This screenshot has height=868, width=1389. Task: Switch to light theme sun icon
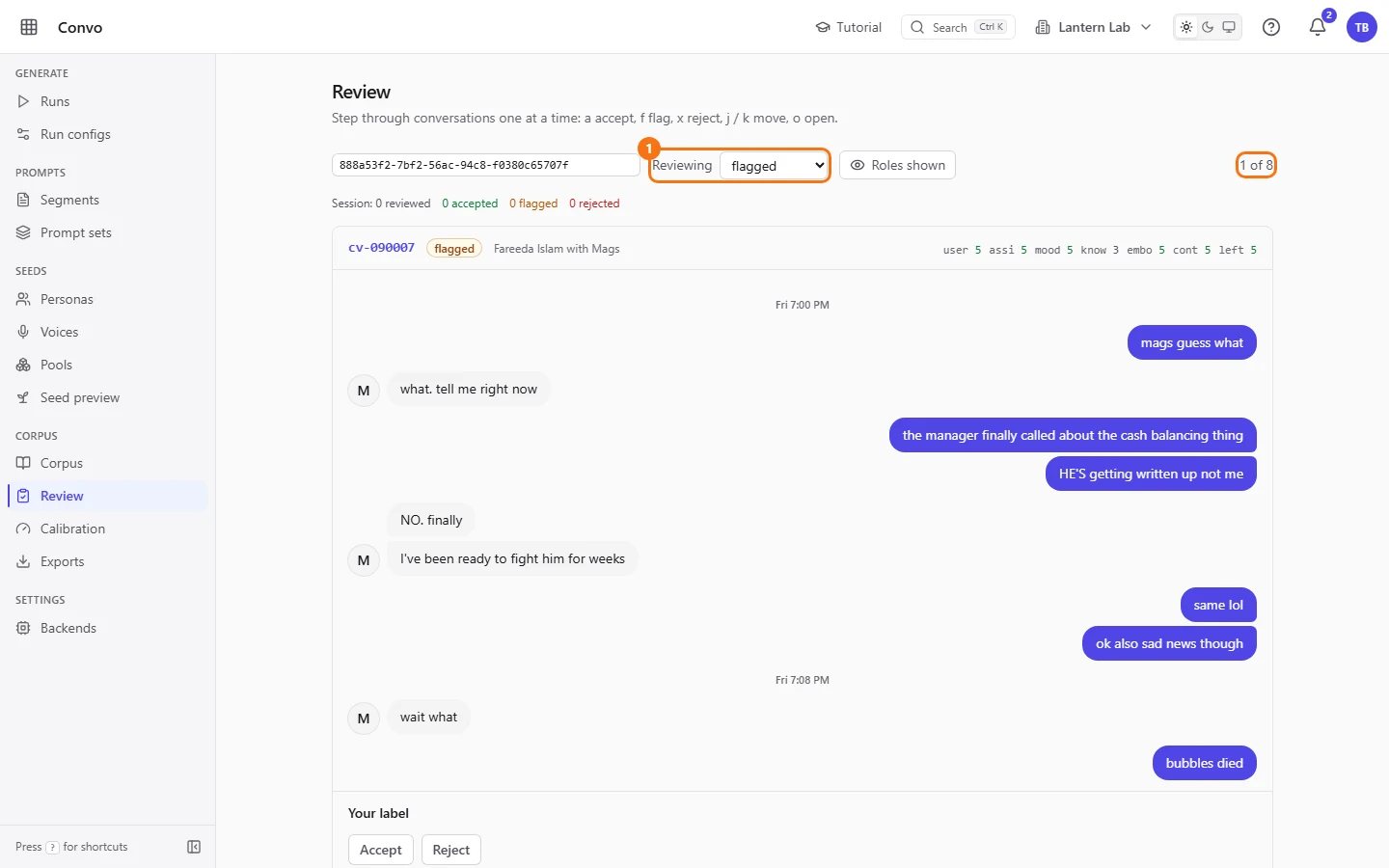[x=1186, y=27]
